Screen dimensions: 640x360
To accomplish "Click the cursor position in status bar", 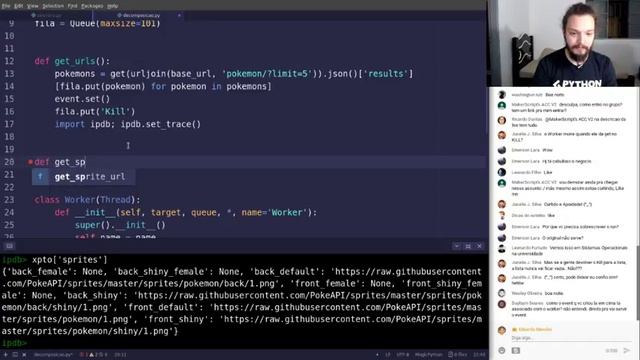I will coord(120,355).
